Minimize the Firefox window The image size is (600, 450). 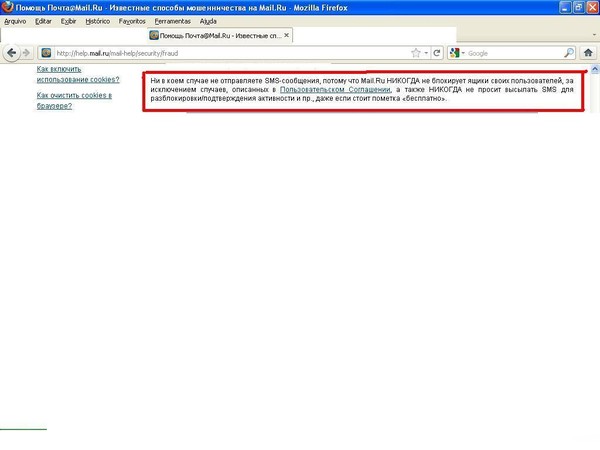coord(565,7)
